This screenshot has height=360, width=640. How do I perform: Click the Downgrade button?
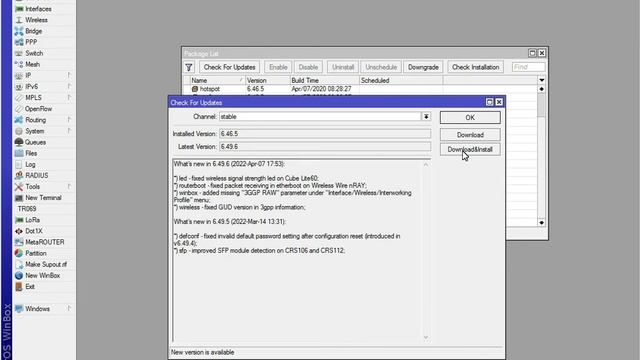[x=423, y=67]
